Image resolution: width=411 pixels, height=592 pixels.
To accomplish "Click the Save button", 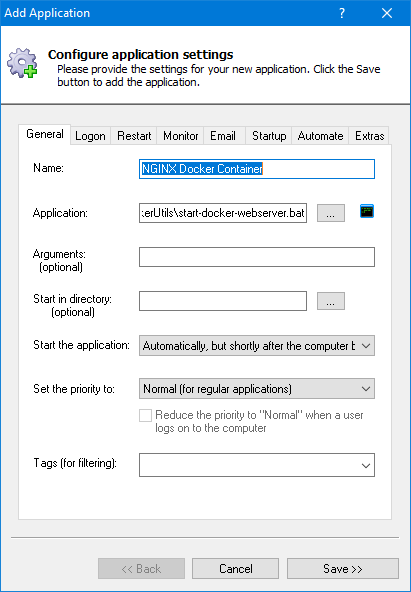I will [343, 569].
